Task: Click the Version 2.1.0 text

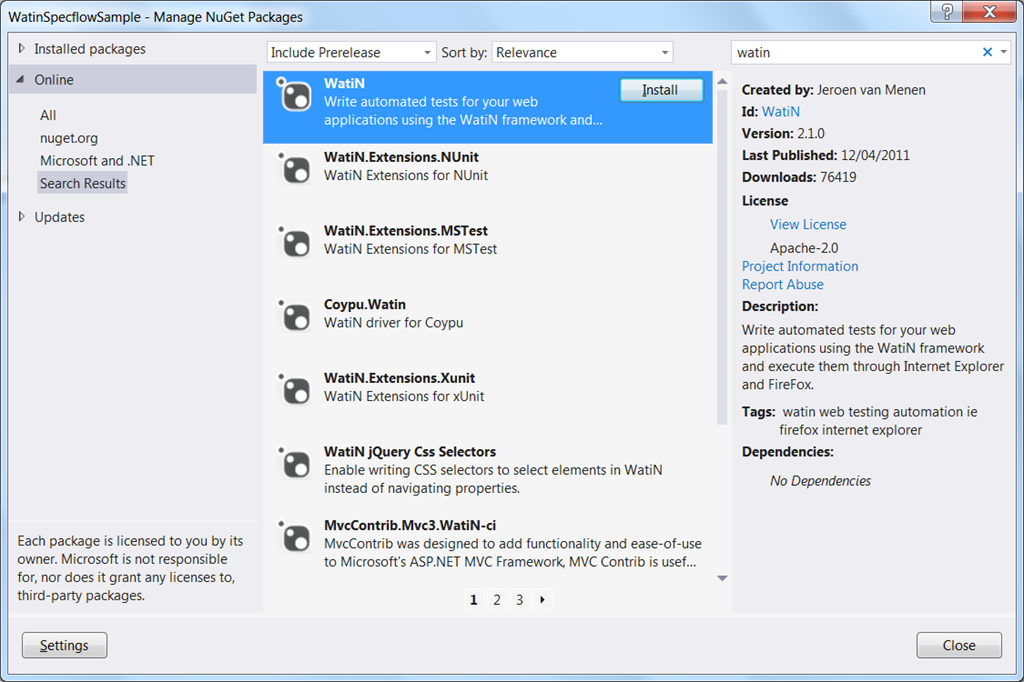Action: pyautogui.click(x=783, y=134)
